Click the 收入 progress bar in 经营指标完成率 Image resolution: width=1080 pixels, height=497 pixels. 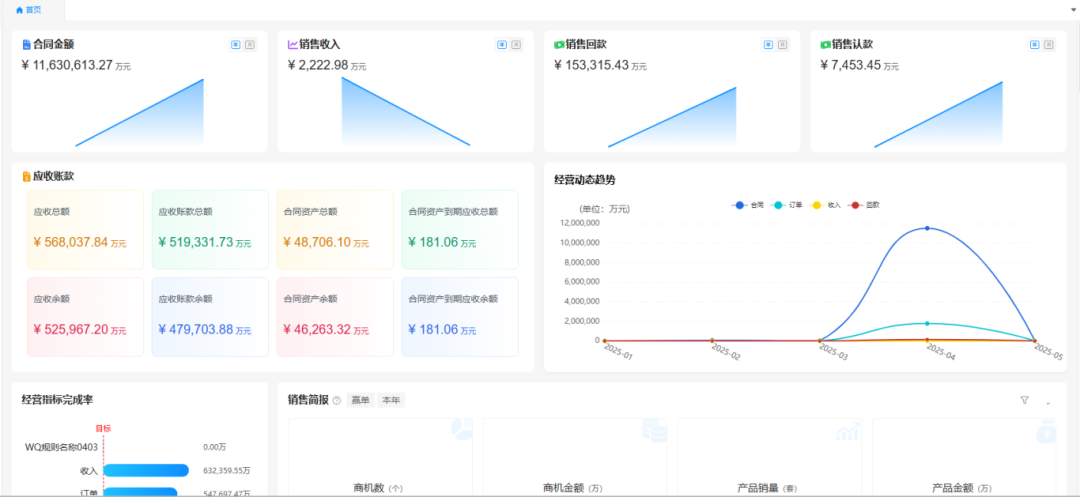tap(146, 470)
